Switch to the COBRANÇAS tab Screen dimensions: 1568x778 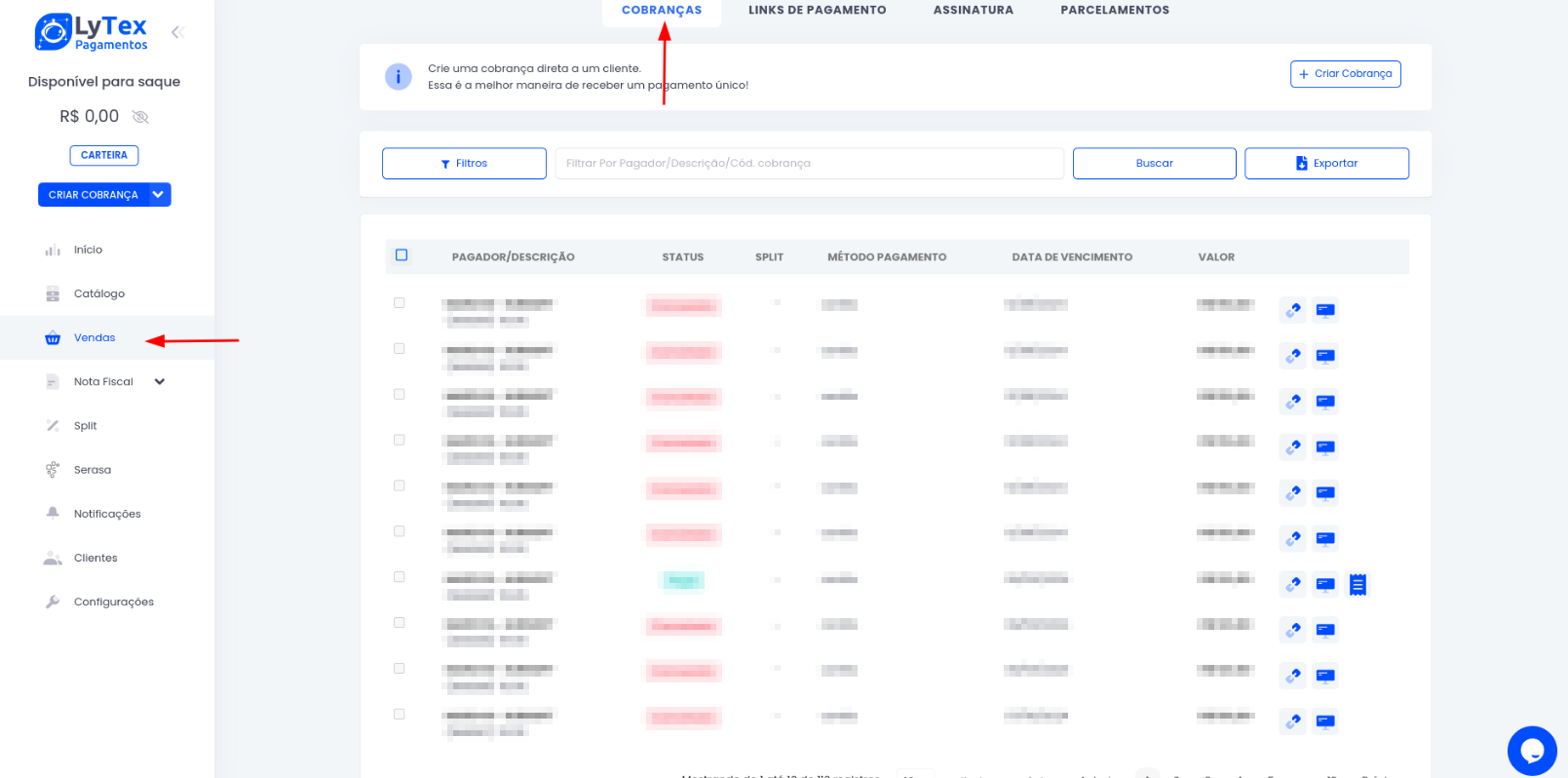662,11
